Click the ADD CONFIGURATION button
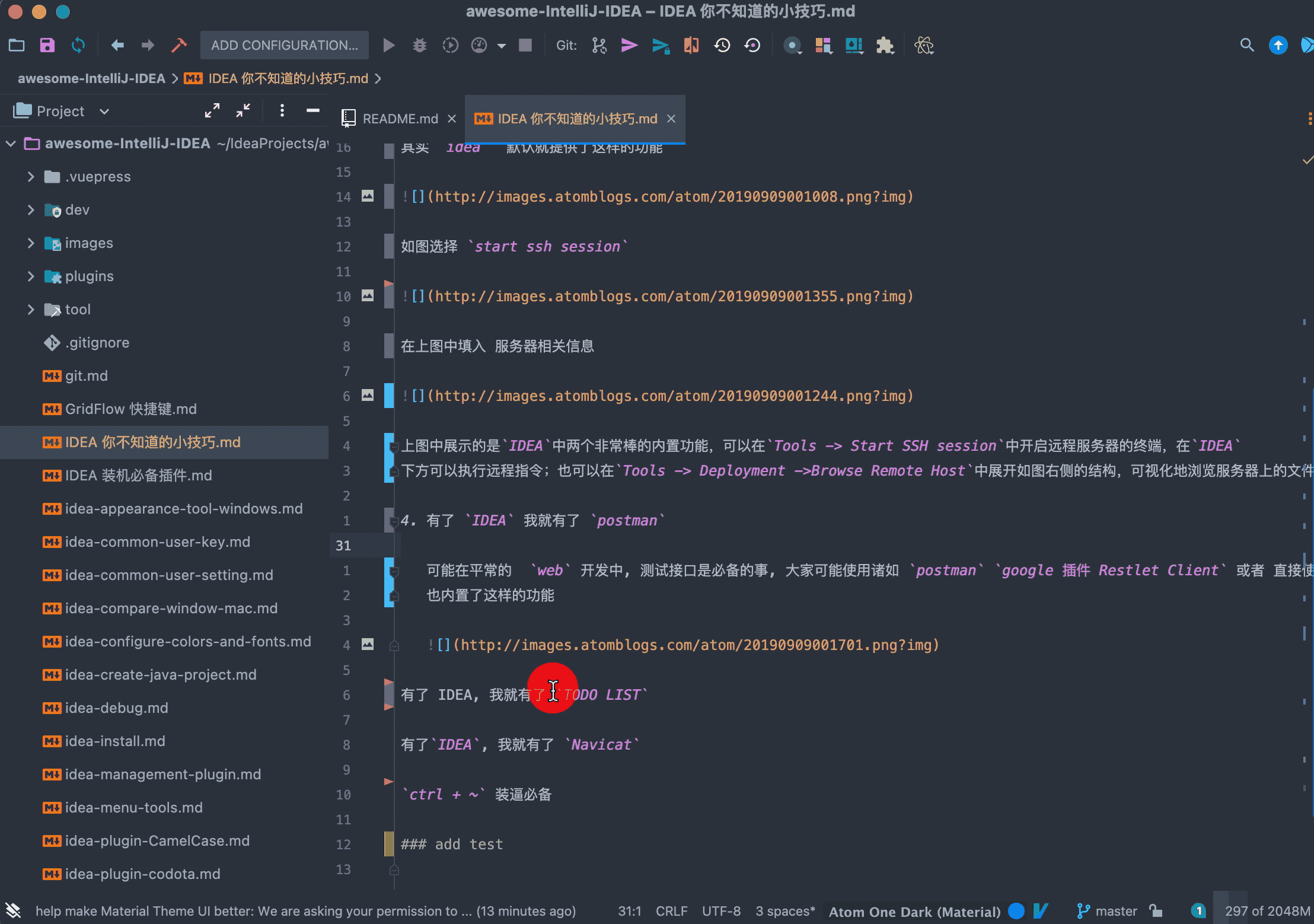 [284, 45]
